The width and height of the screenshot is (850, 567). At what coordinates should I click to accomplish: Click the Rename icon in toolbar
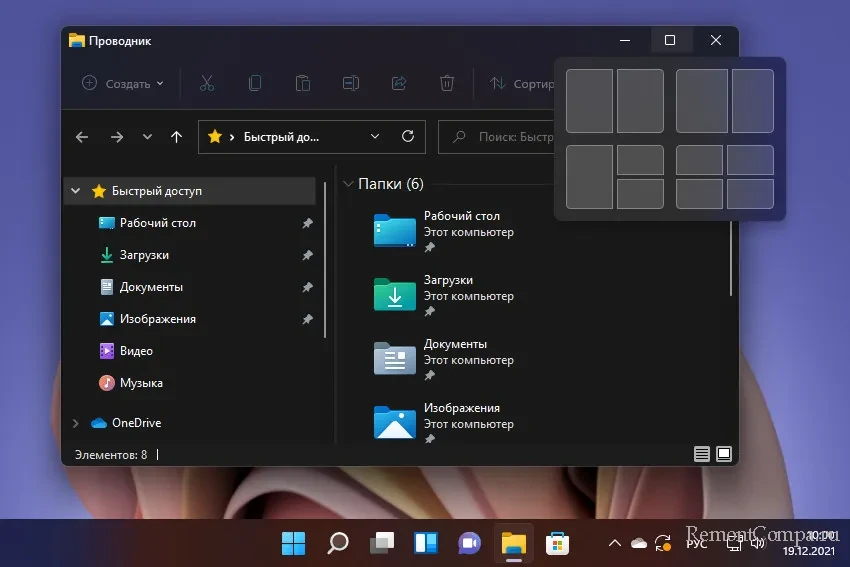coord(351,84)
